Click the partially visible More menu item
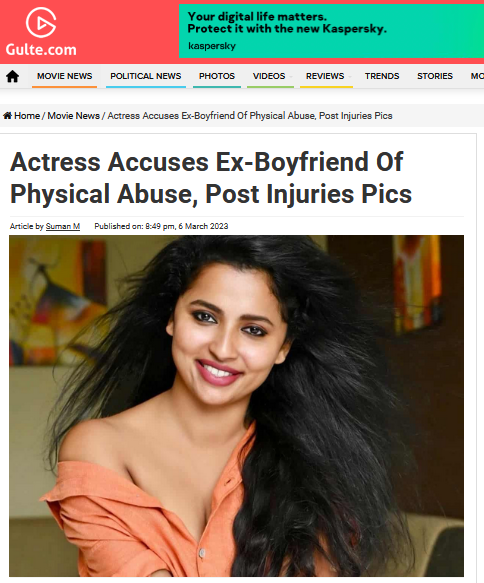484x583 pixels. [477, 76]
